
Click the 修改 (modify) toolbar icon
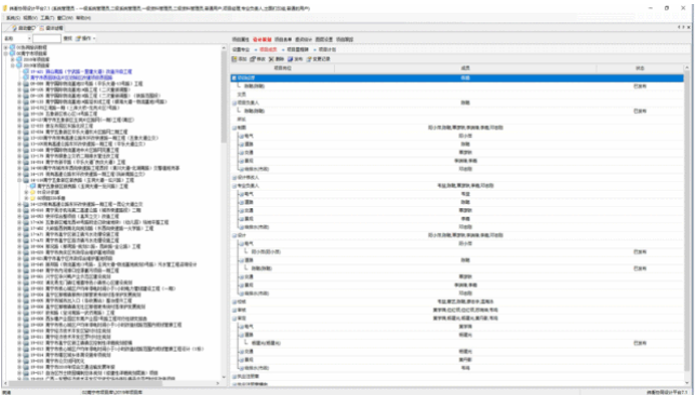[x=253, y=59]
